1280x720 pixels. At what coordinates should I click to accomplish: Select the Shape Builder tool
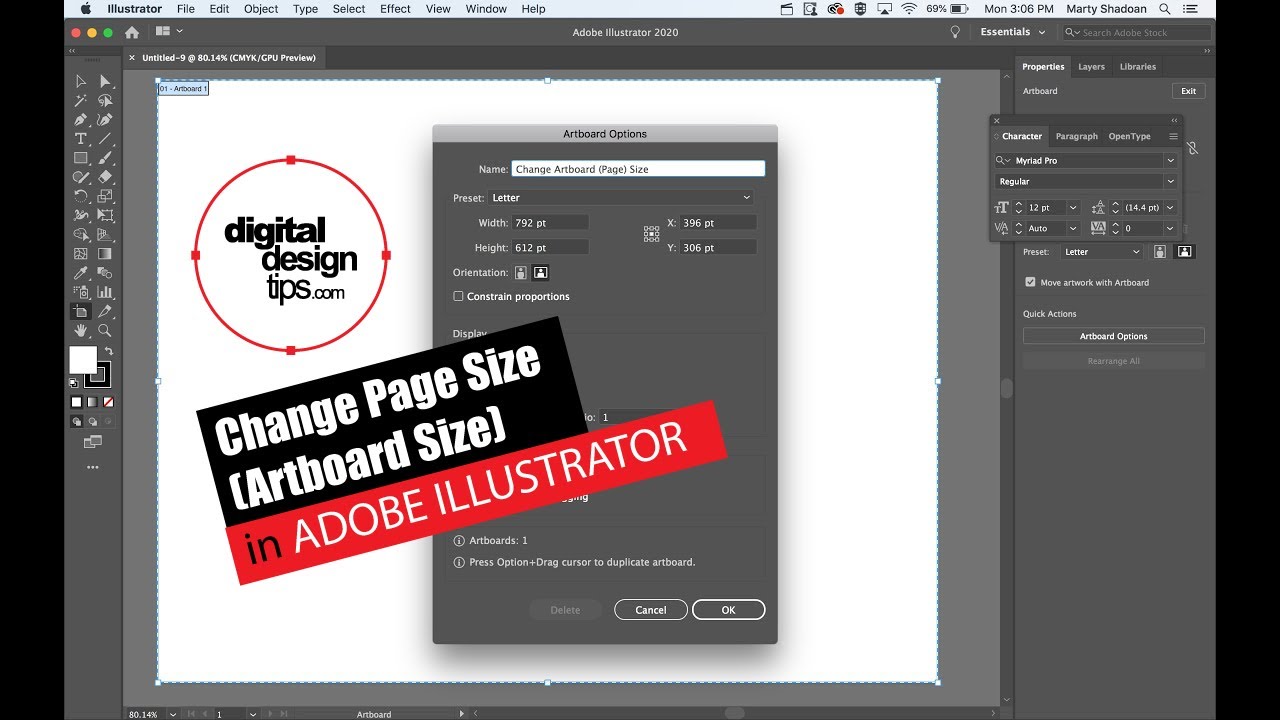[81, 234]
